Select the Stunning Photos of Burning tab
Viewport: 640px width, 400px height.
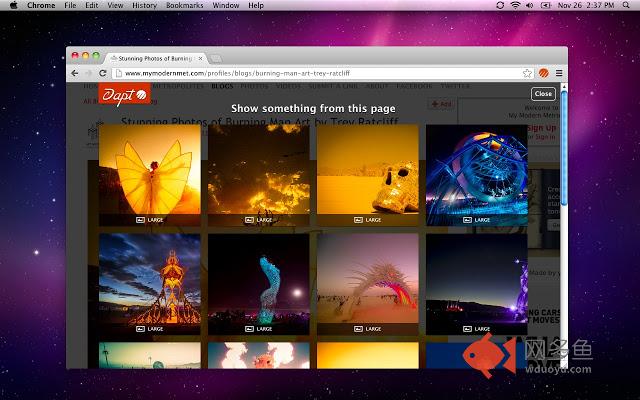(155, 58)
